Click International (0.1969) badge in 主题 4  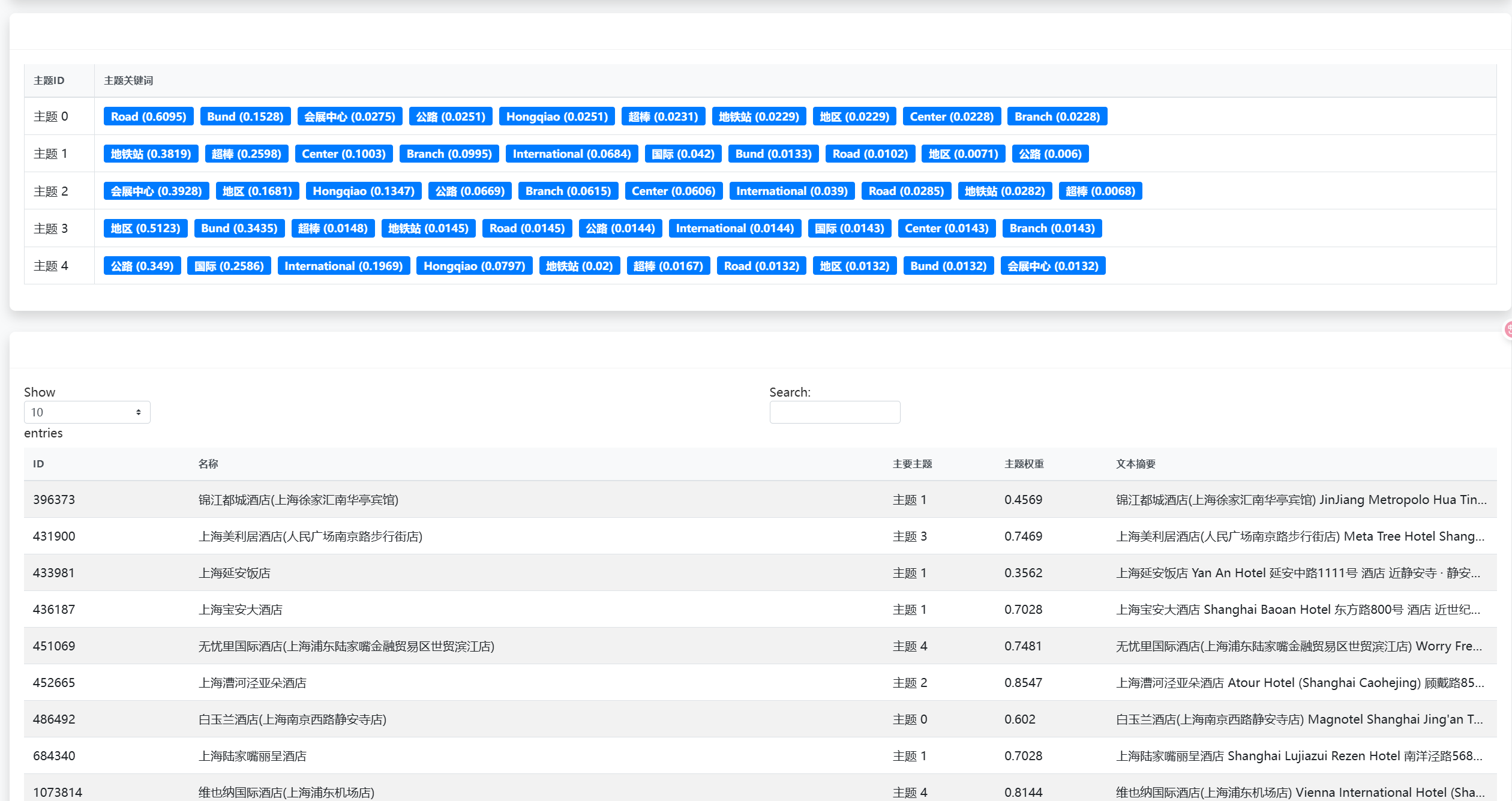343,266
